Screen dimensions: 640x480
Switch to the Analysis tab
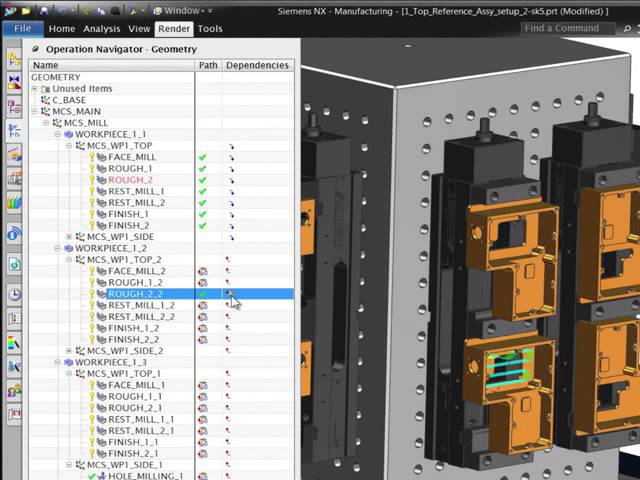tap(102, 29)
